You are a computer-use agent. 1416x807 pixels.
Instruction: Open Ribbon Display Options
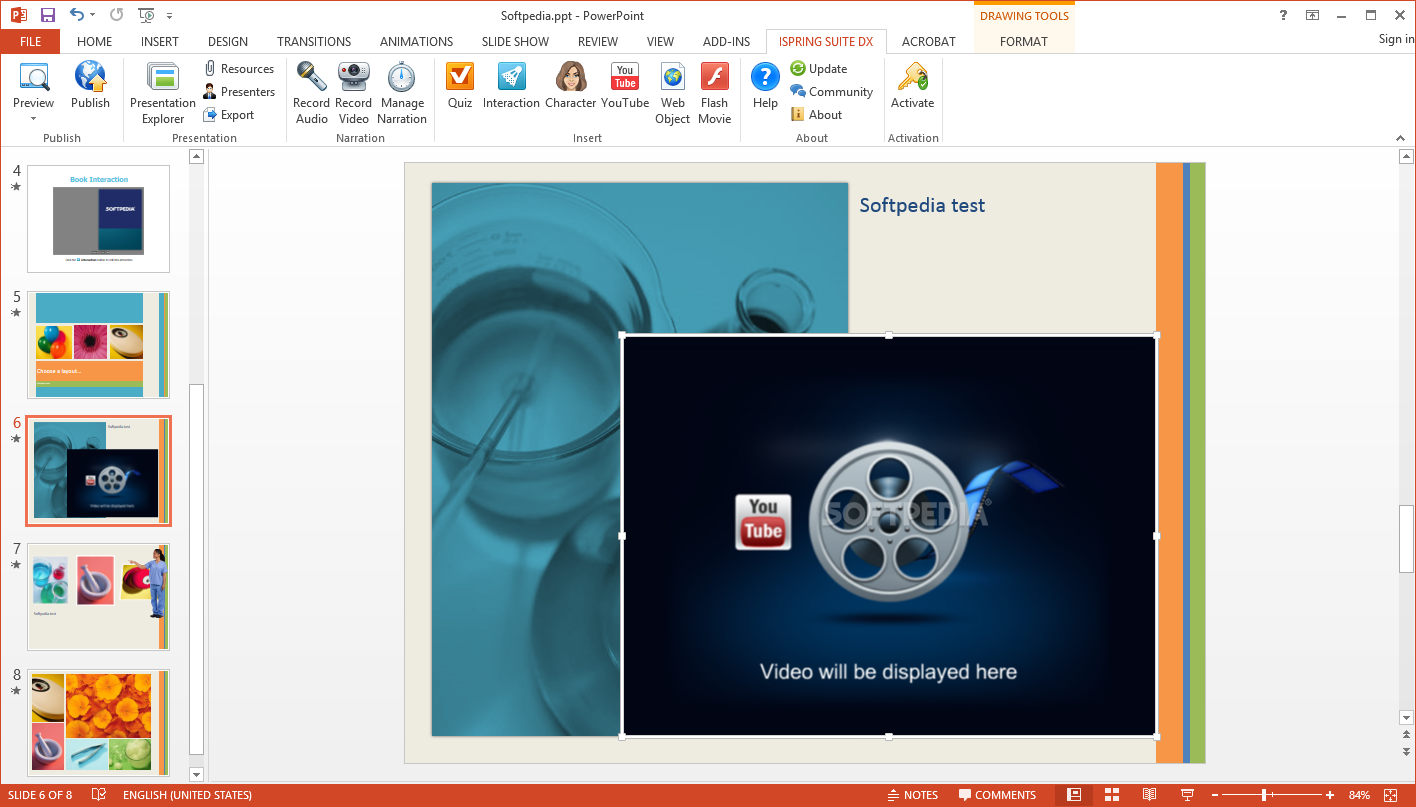tap(1312, 15)
